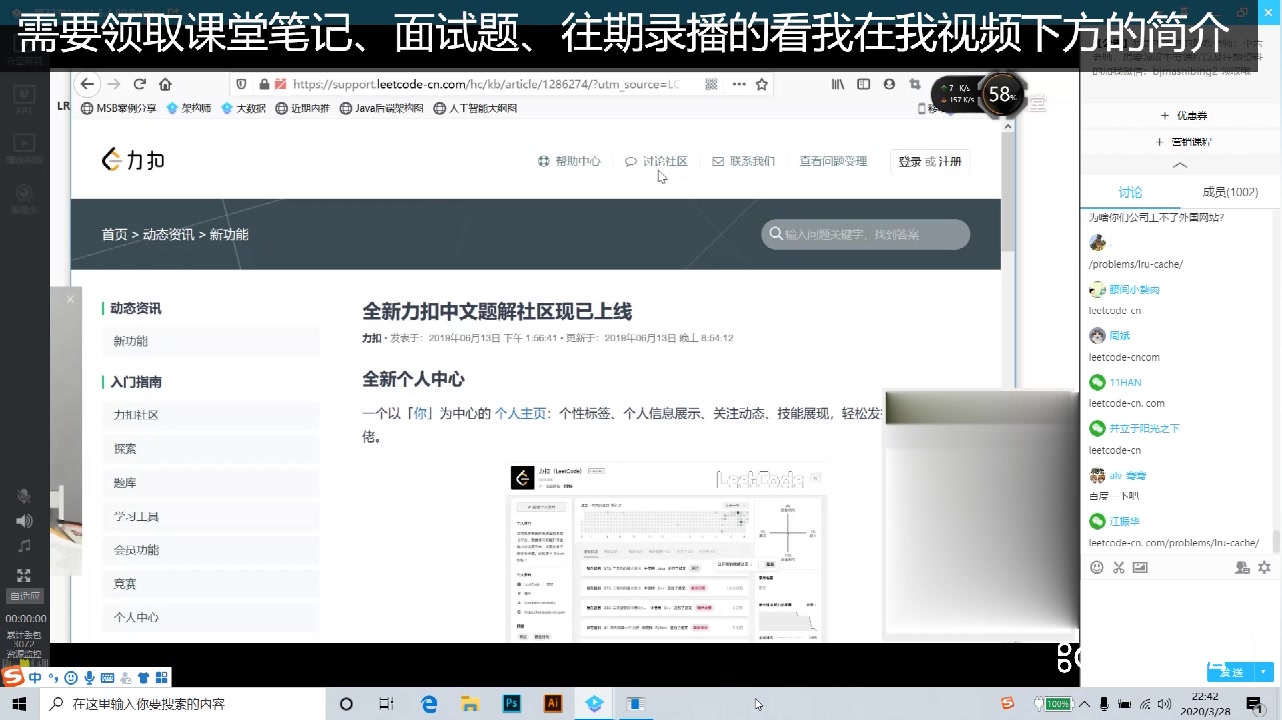Screen dimensions: 1282x720
Task: Open the dropdown arrow beside 发送
Action: tap(1265, 672)
